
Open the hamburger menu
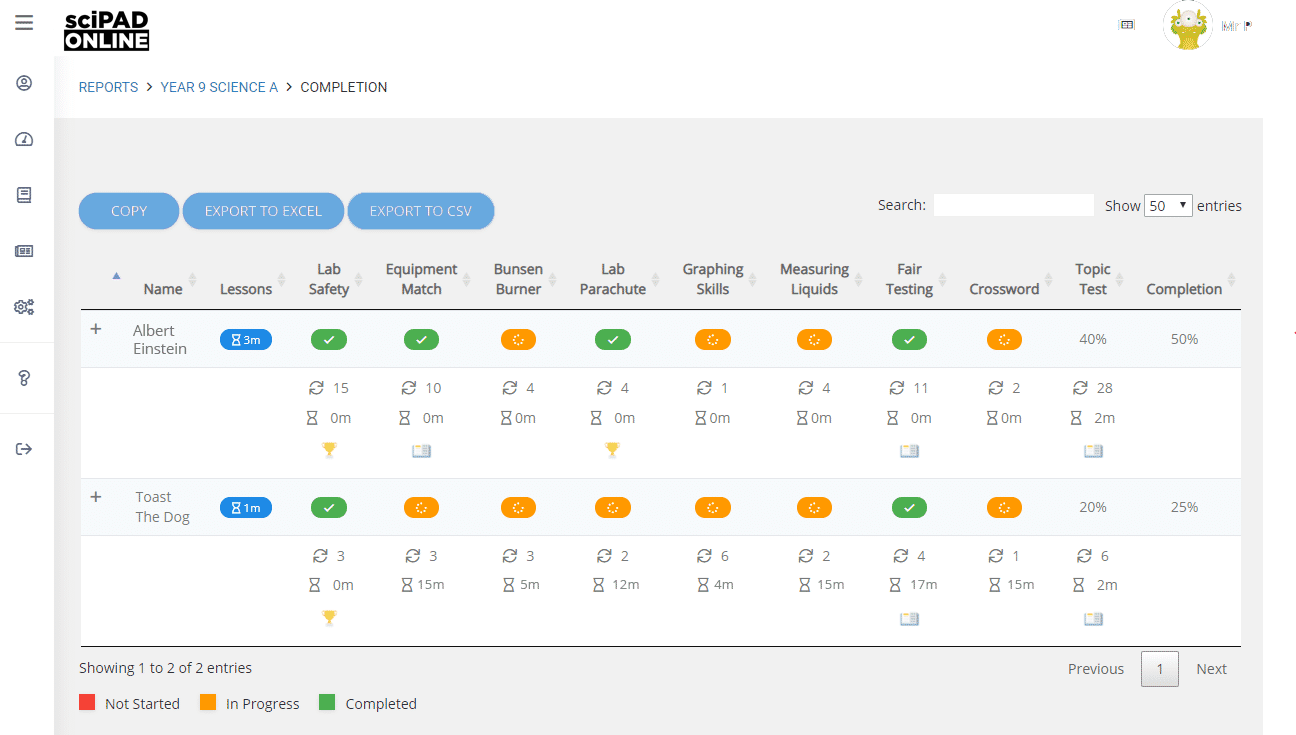click(24, 23)
